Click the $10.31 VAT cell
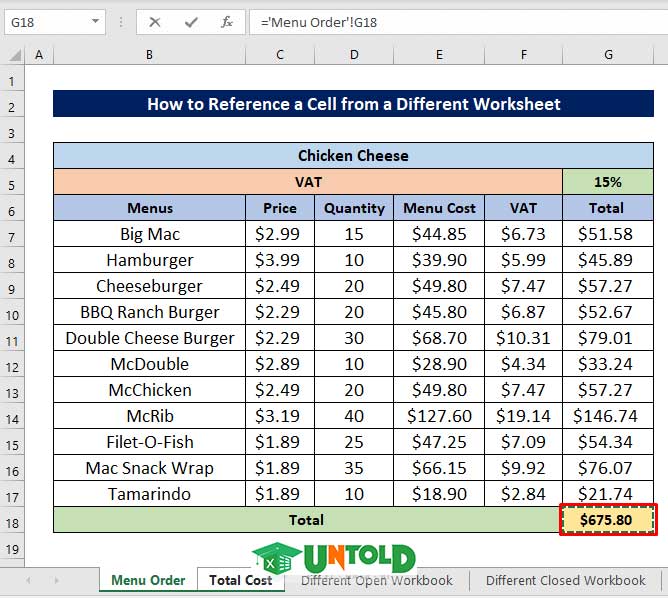This screenshot has height=598, width=668. [524, 338]
